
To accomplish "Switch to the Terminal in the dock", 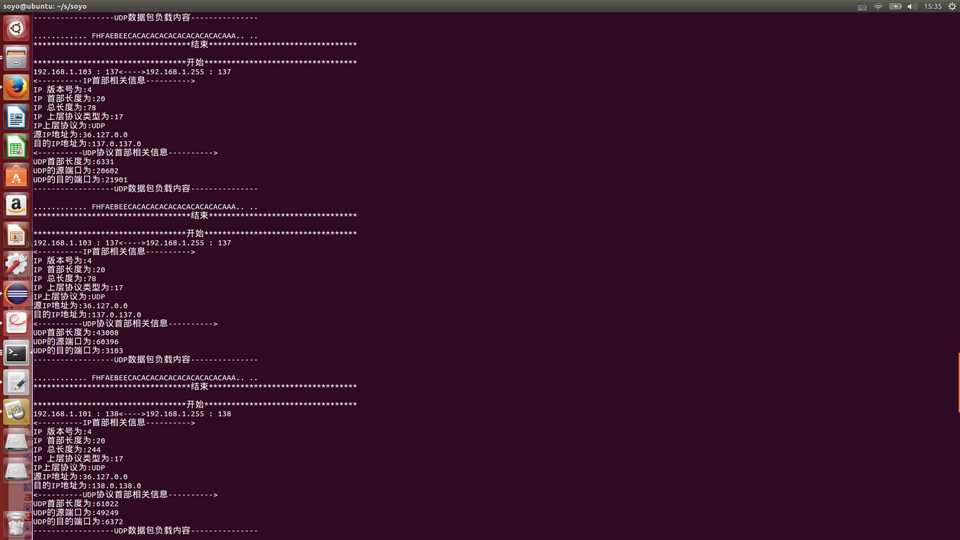I will (16, 353).
